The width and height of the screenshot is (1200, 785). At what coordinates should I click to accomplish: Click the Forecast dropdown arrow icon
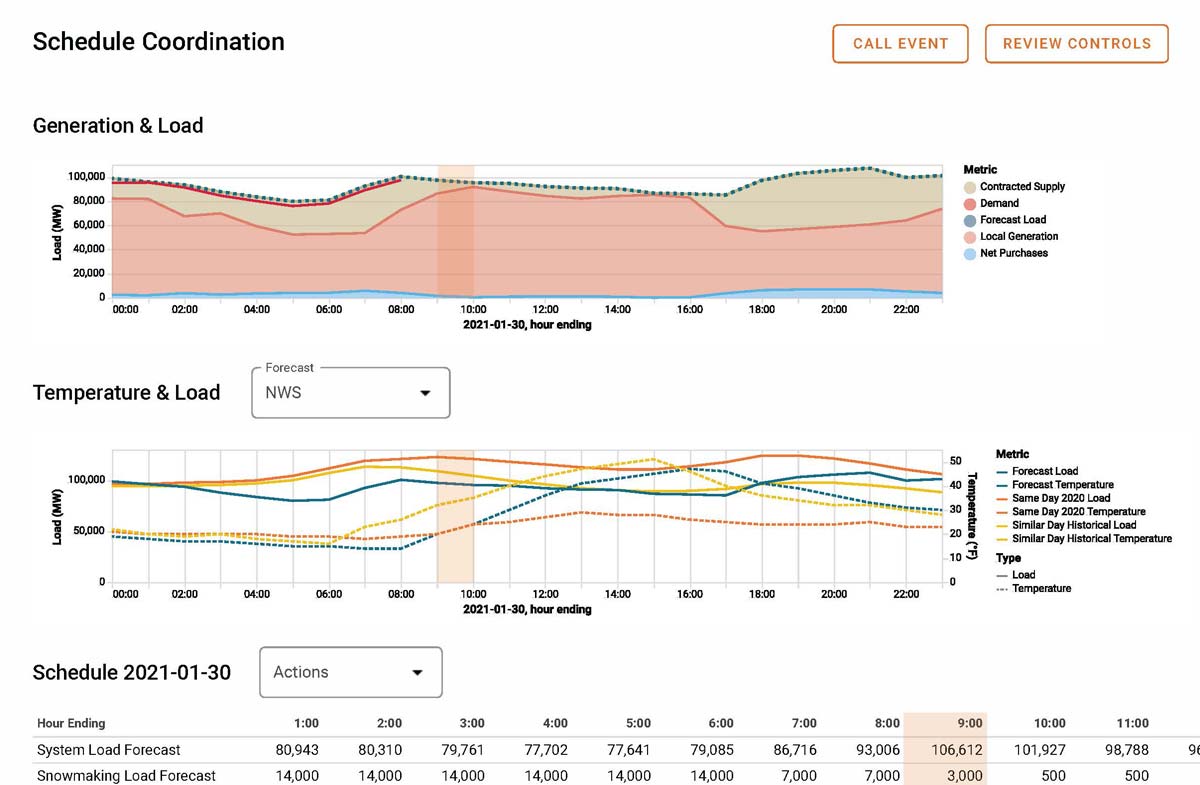pos(425,393)
